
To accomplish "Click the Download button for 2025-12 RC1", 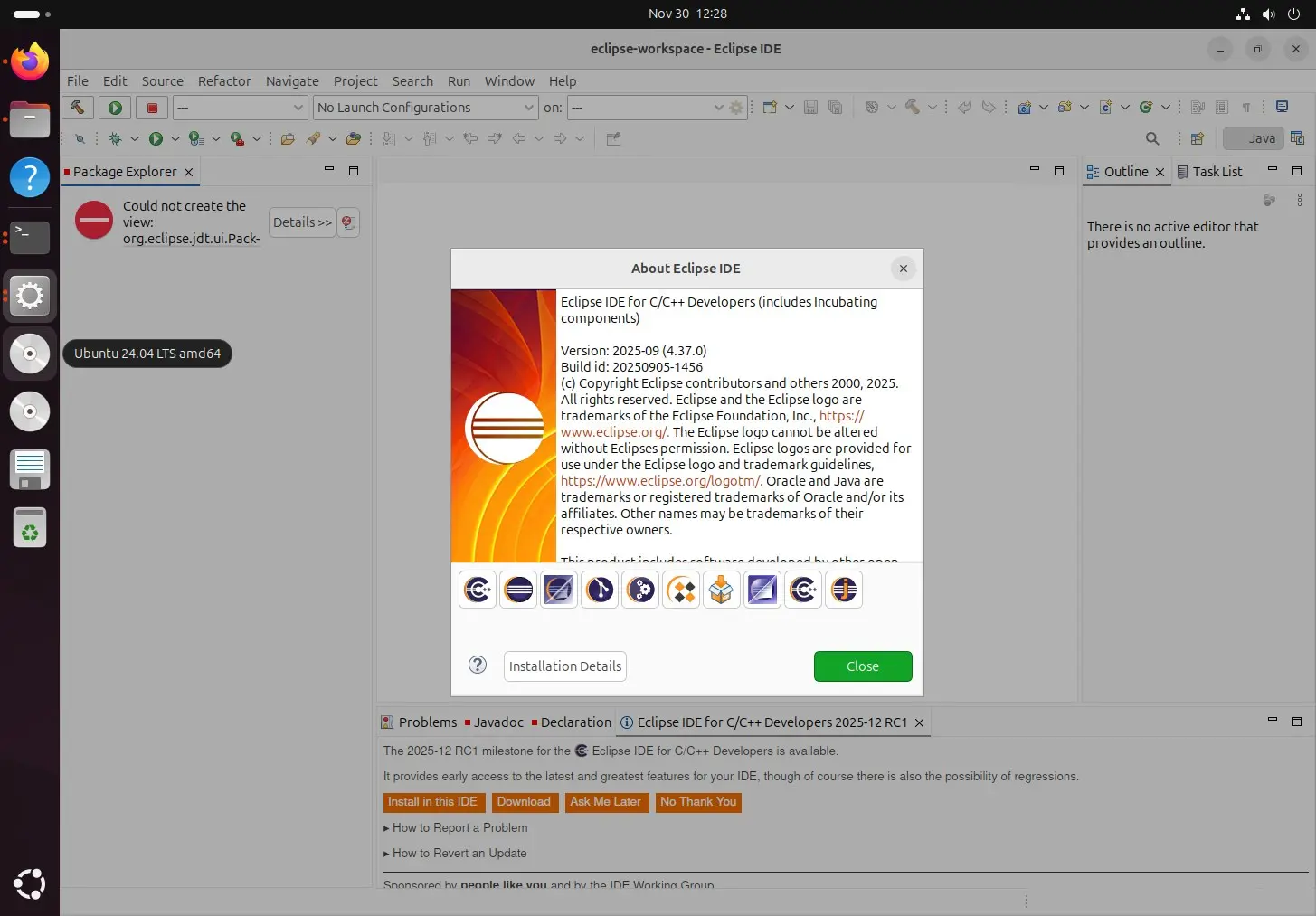I will (524, 802).
